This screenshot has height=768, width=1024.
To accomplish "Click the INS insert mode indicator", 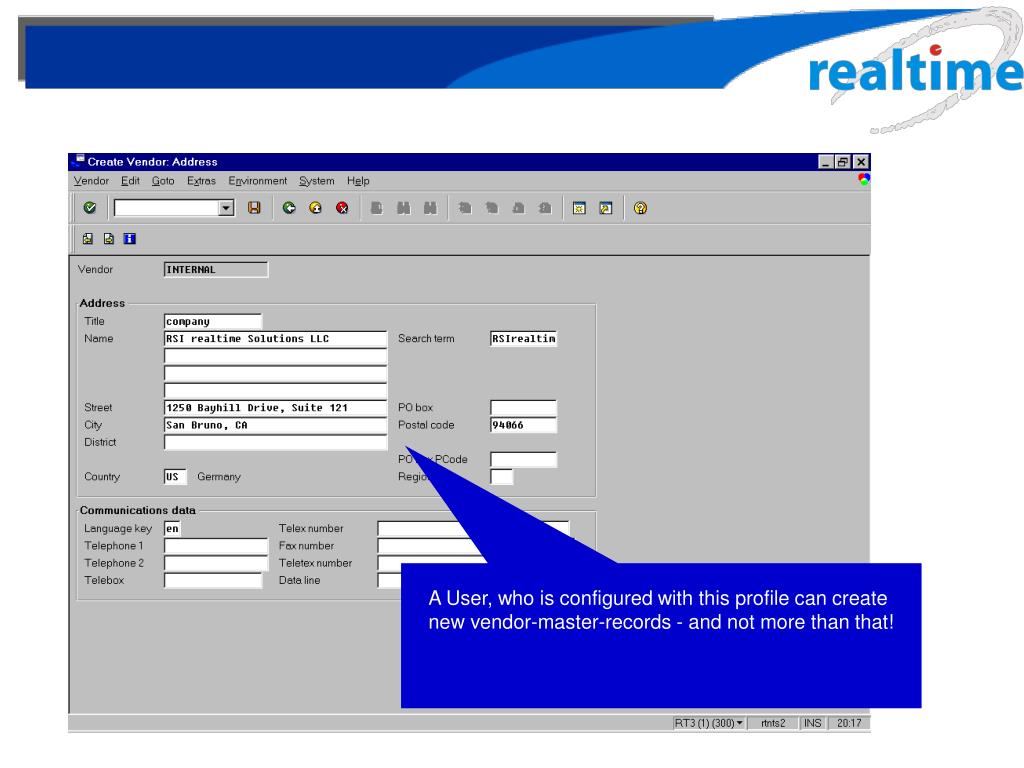I will pos(812,723).
